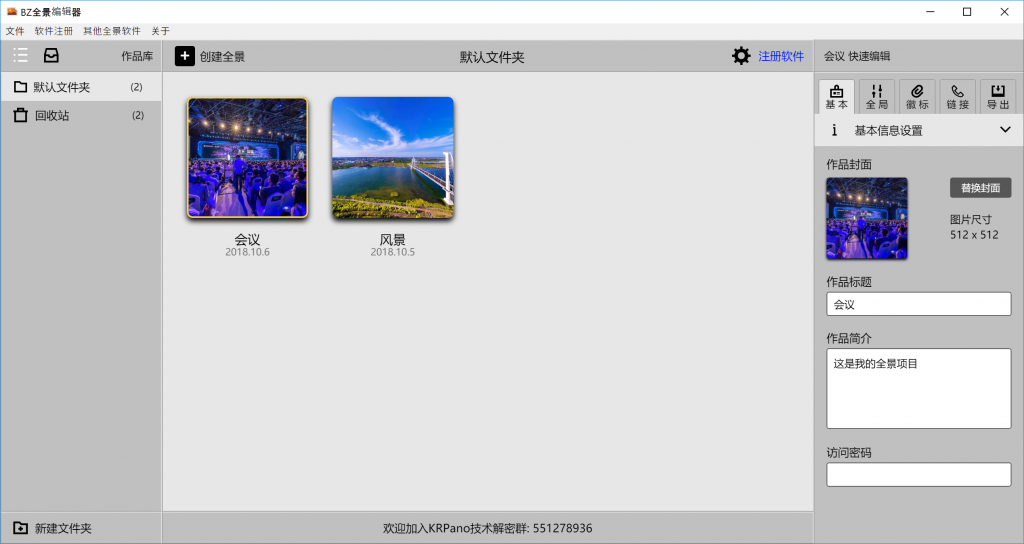
Task: Click the 访问密码 input field
Action: [918, 474]
